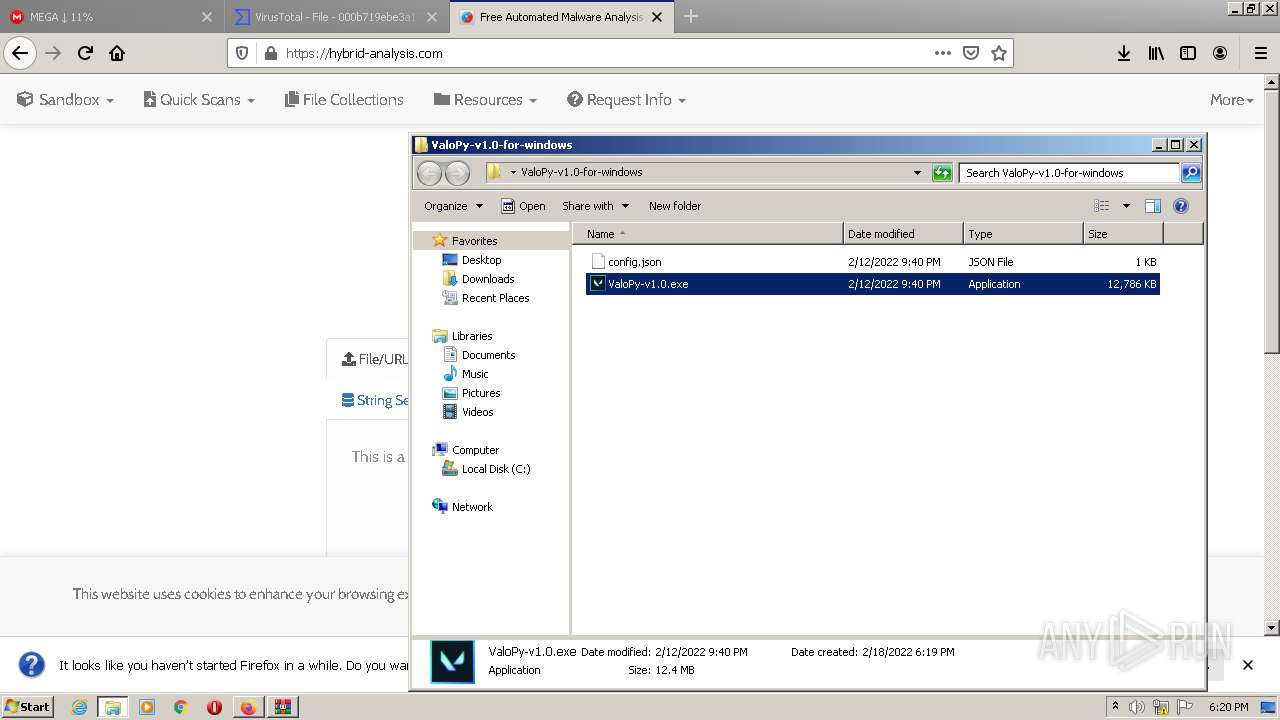1280x720 pixels.
Task: Open the Desktop folder in Favorites
Action: coord(481,260)
